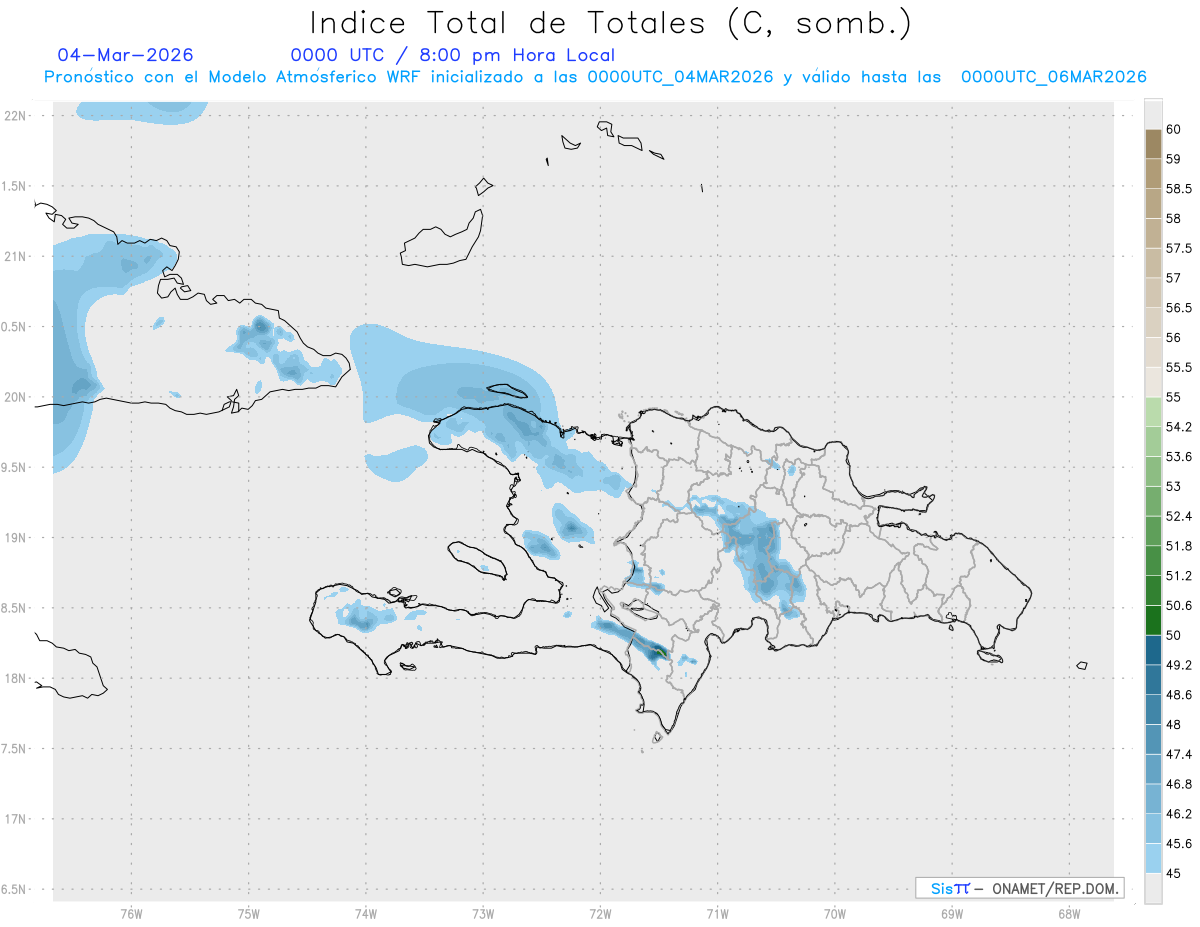This screenshot has height=927, width=1200.
Task: Click the "76W" longitude label
Action: point(131,912)
